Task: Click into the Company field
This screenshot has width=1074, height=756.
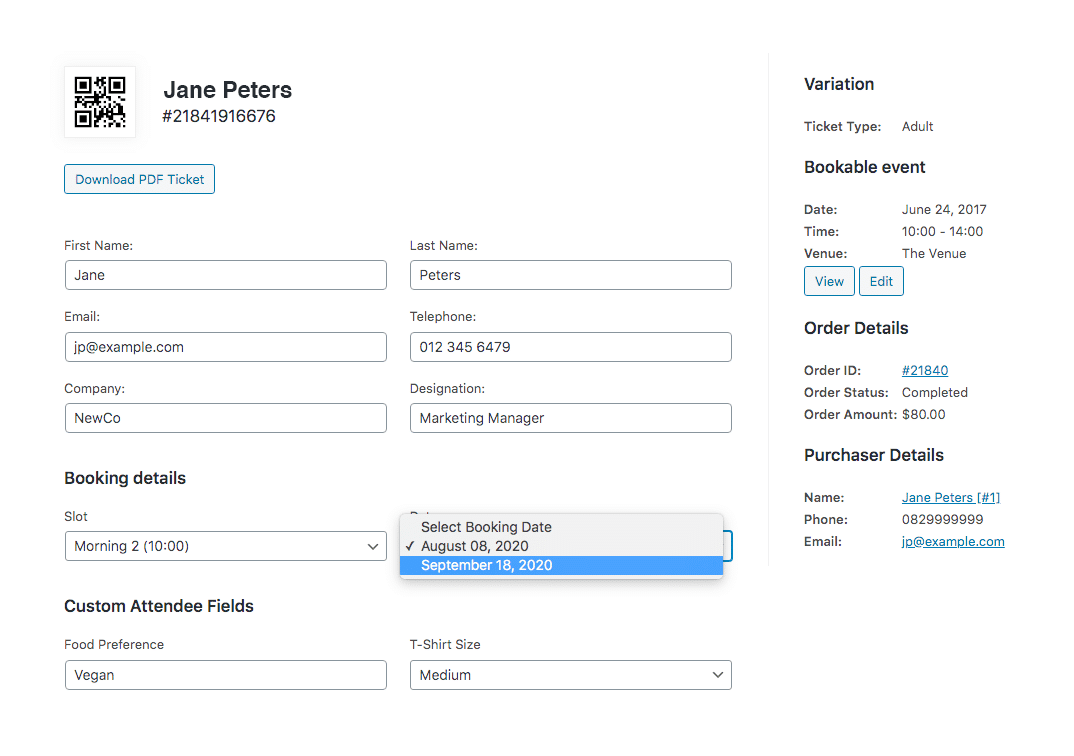Action: pos(225,418)
